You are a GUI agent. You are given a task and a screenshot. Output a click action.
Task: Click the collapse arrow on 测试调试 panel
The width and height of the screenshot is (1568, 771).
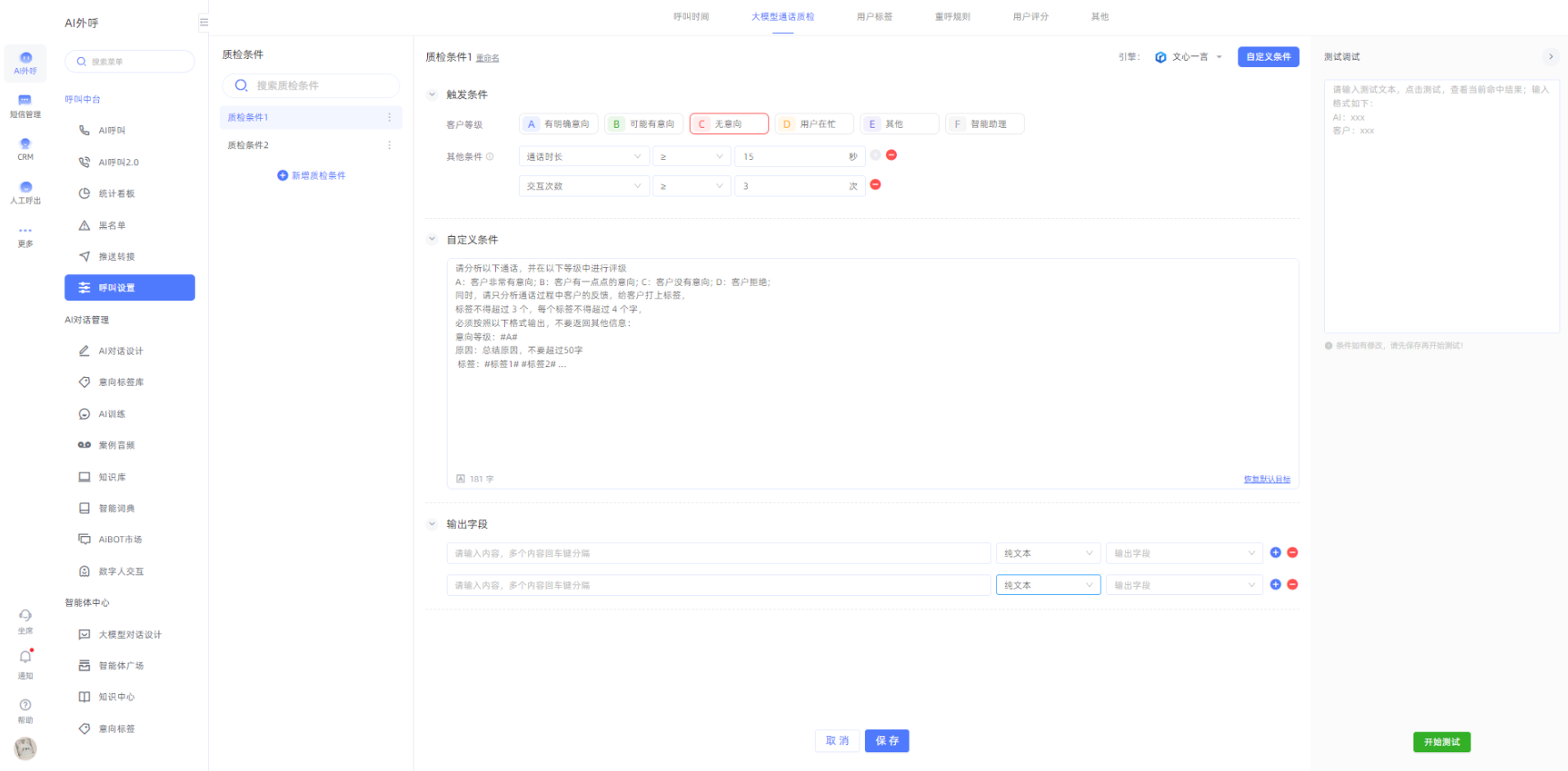click(1551, 56)
